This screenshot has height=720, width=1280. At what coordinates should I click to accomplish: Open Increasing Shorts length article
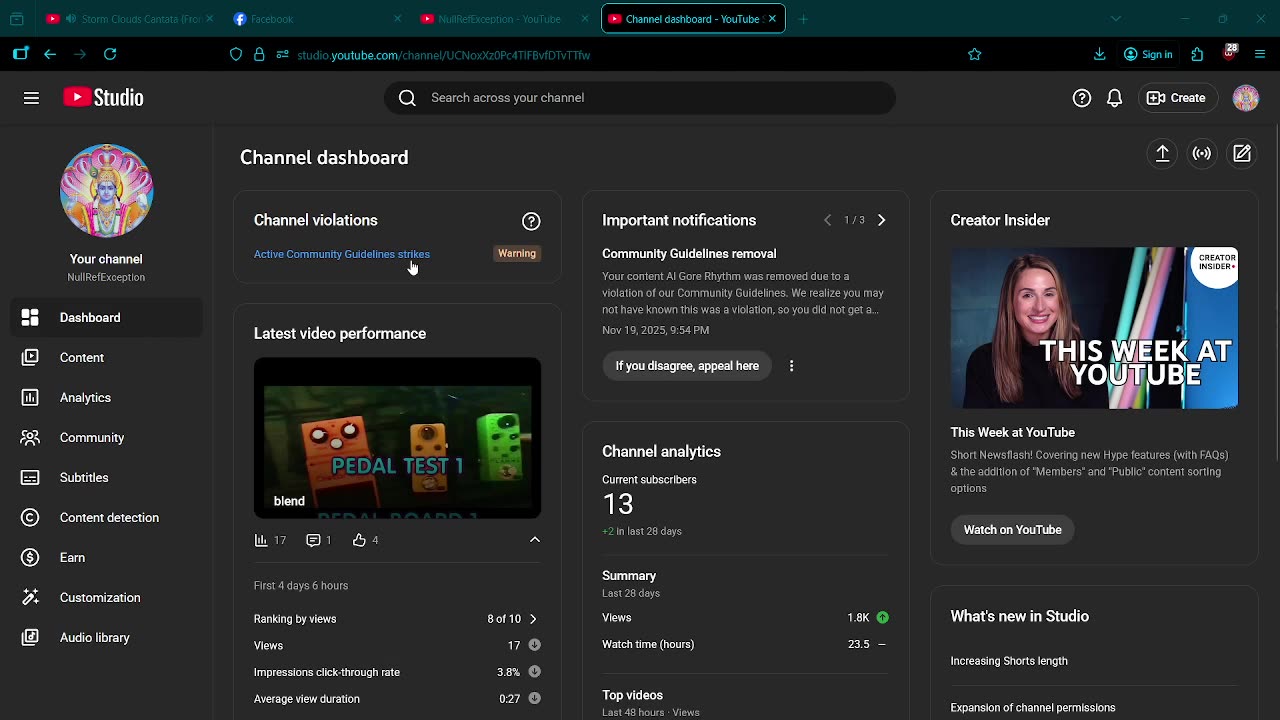point(1009,661)
